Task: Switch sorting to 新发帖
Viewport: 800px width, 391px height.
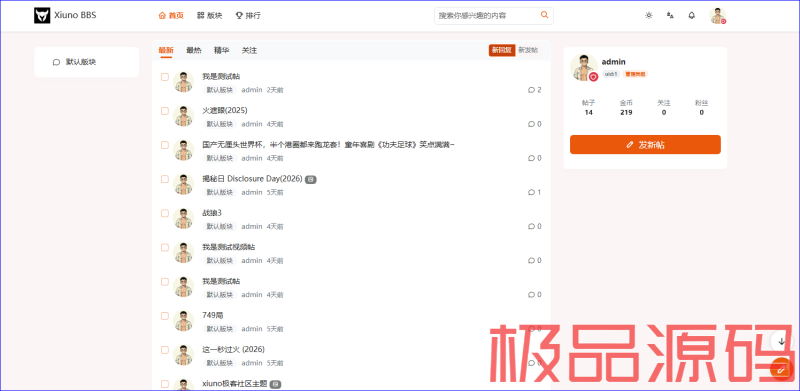Action: pos(528,50)
